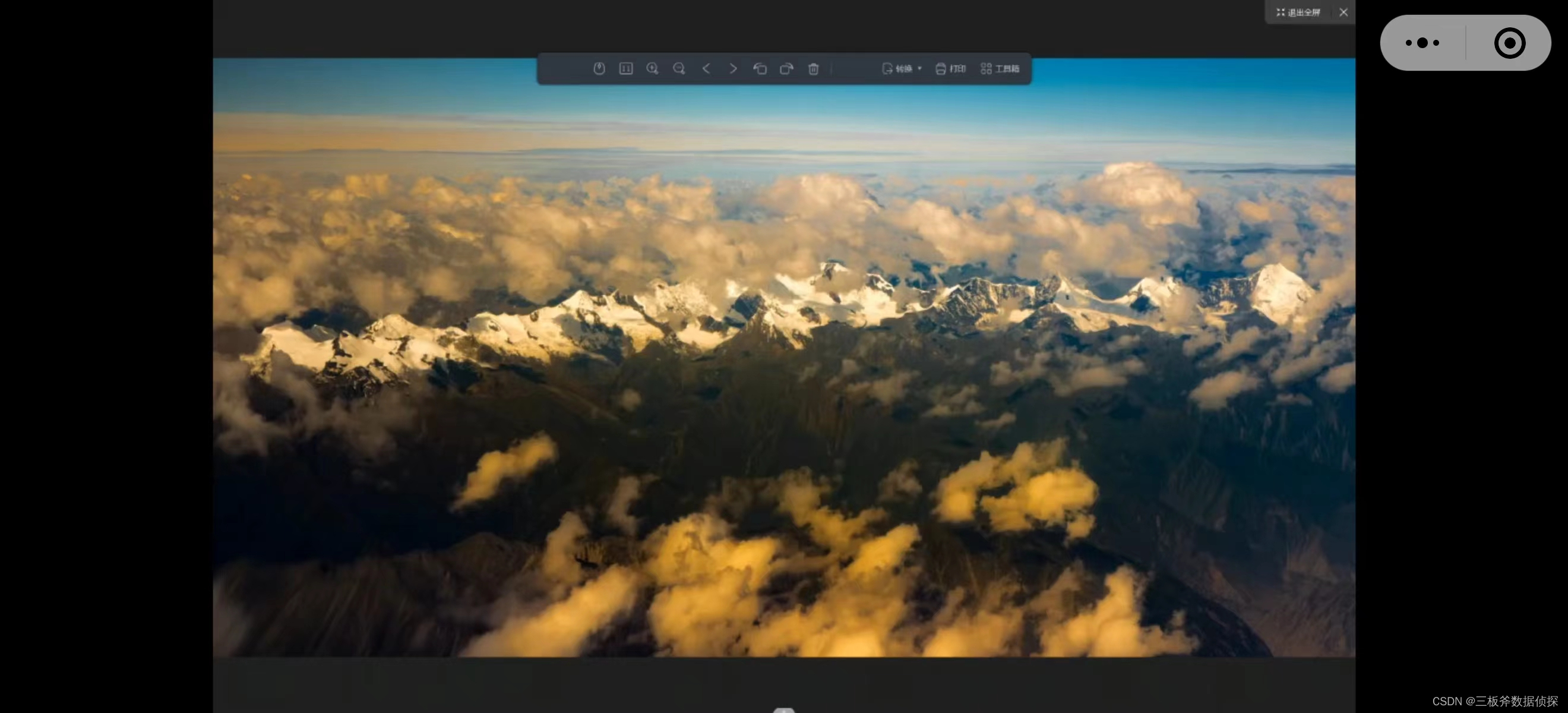The height and width of the screenshot is (713, 1568).
Task: Click the CSDN watermark text
Action: pyautogui.click(x=1494, y=701)
